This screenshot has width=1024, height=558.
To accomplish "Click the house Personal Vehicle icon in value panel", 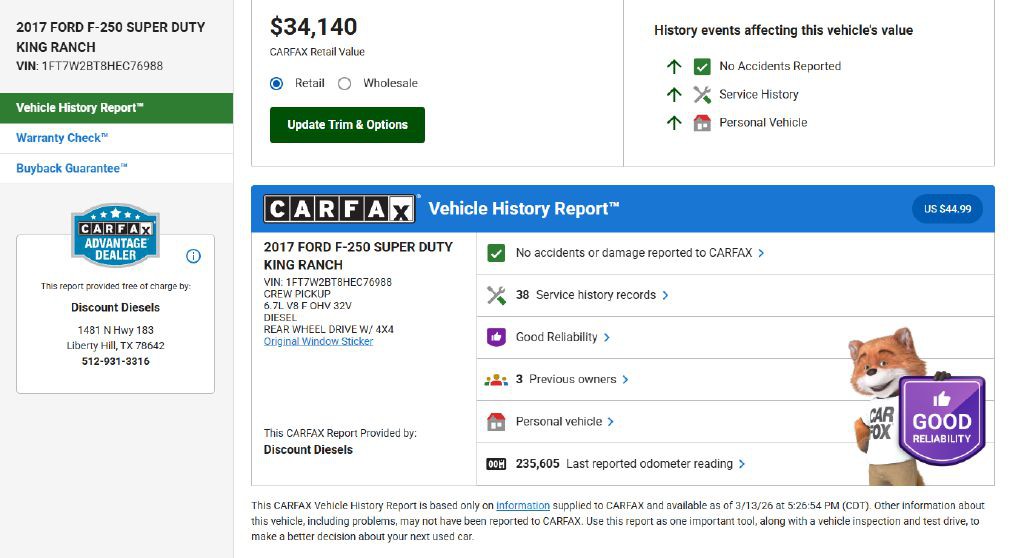I will [x=702, y=122].
